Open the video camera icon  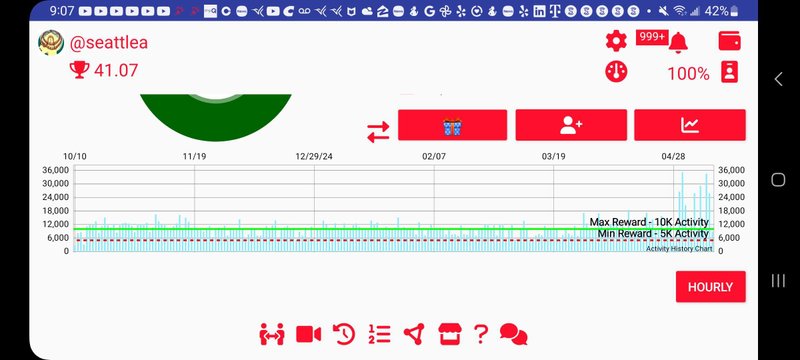308,335
